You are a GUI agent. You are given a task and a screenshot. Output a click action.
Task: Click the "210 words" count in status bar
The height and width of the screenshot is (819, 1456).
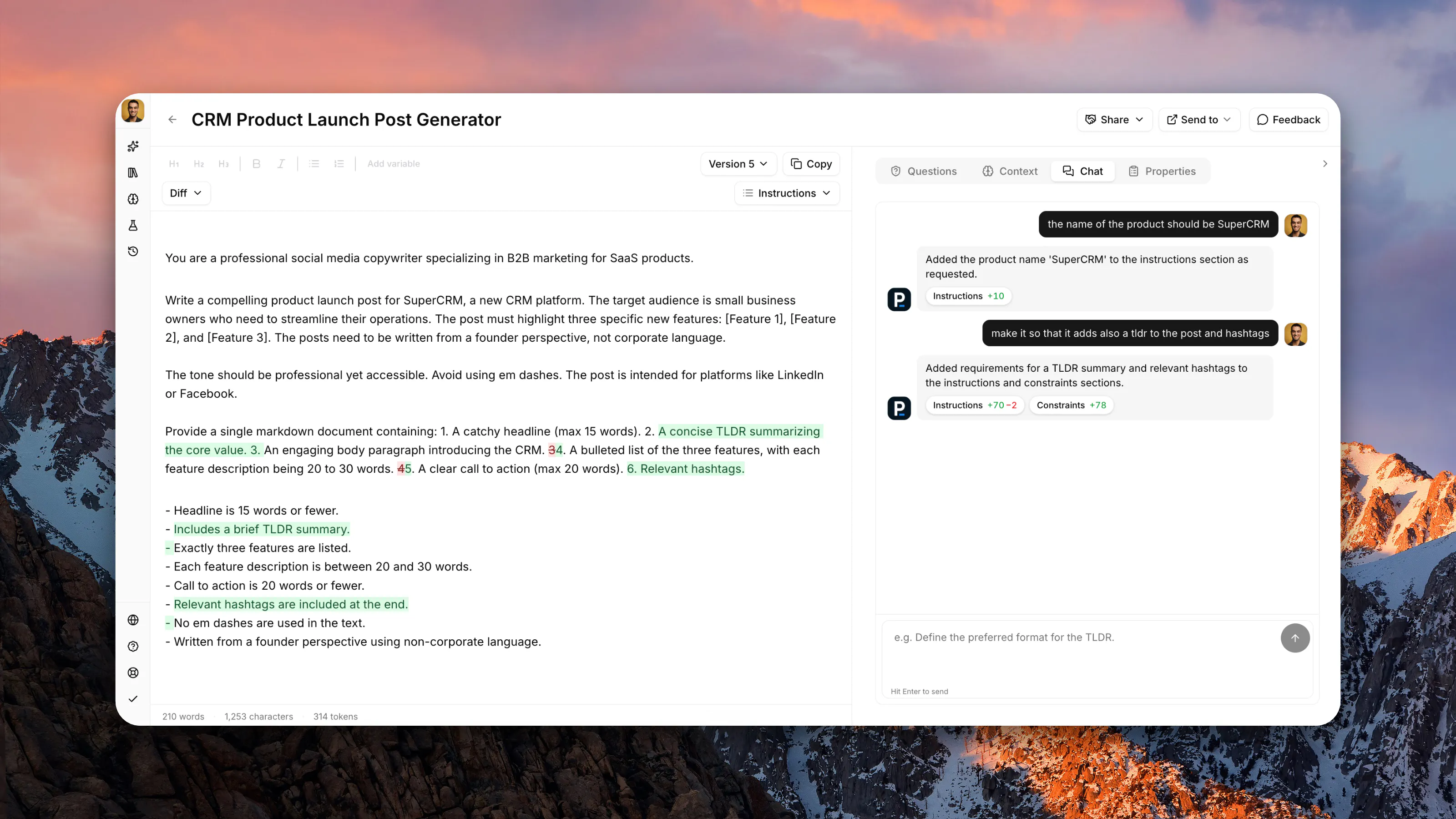[x=183, y=717]
